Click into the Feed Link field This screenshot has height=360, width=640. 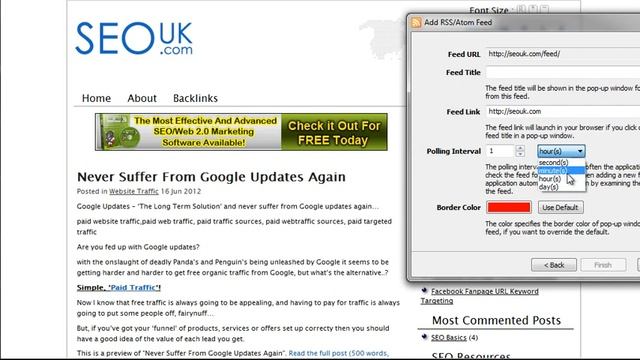click(x=563, y=111)
